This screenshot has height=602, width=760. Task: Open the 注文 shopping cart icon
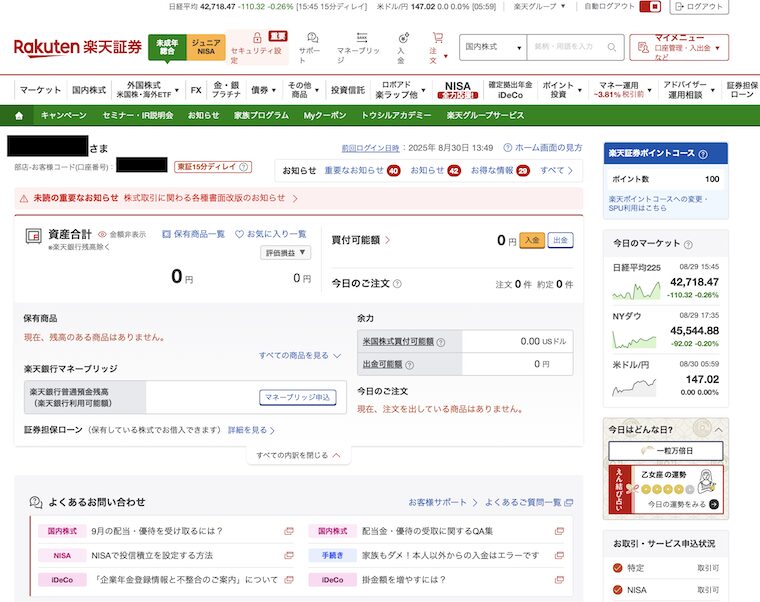[x=436, y=38]
